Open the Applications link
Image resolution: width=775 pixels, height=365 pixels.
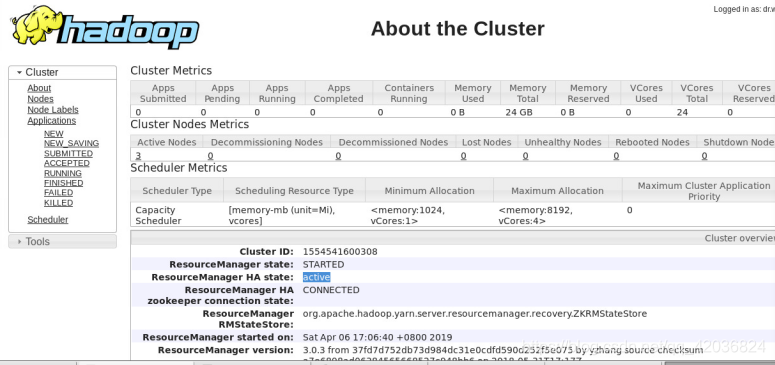51,121
